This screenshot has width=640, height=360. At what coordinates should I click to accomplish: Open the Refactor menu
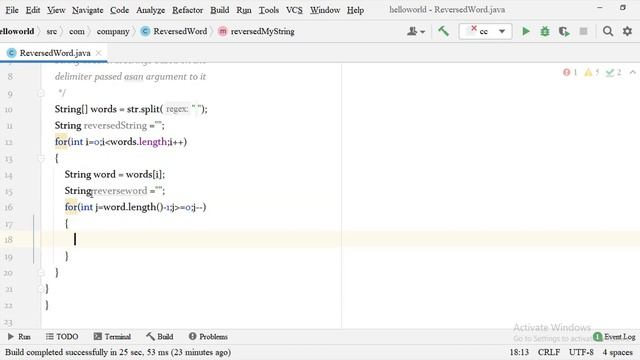point(187,10)
